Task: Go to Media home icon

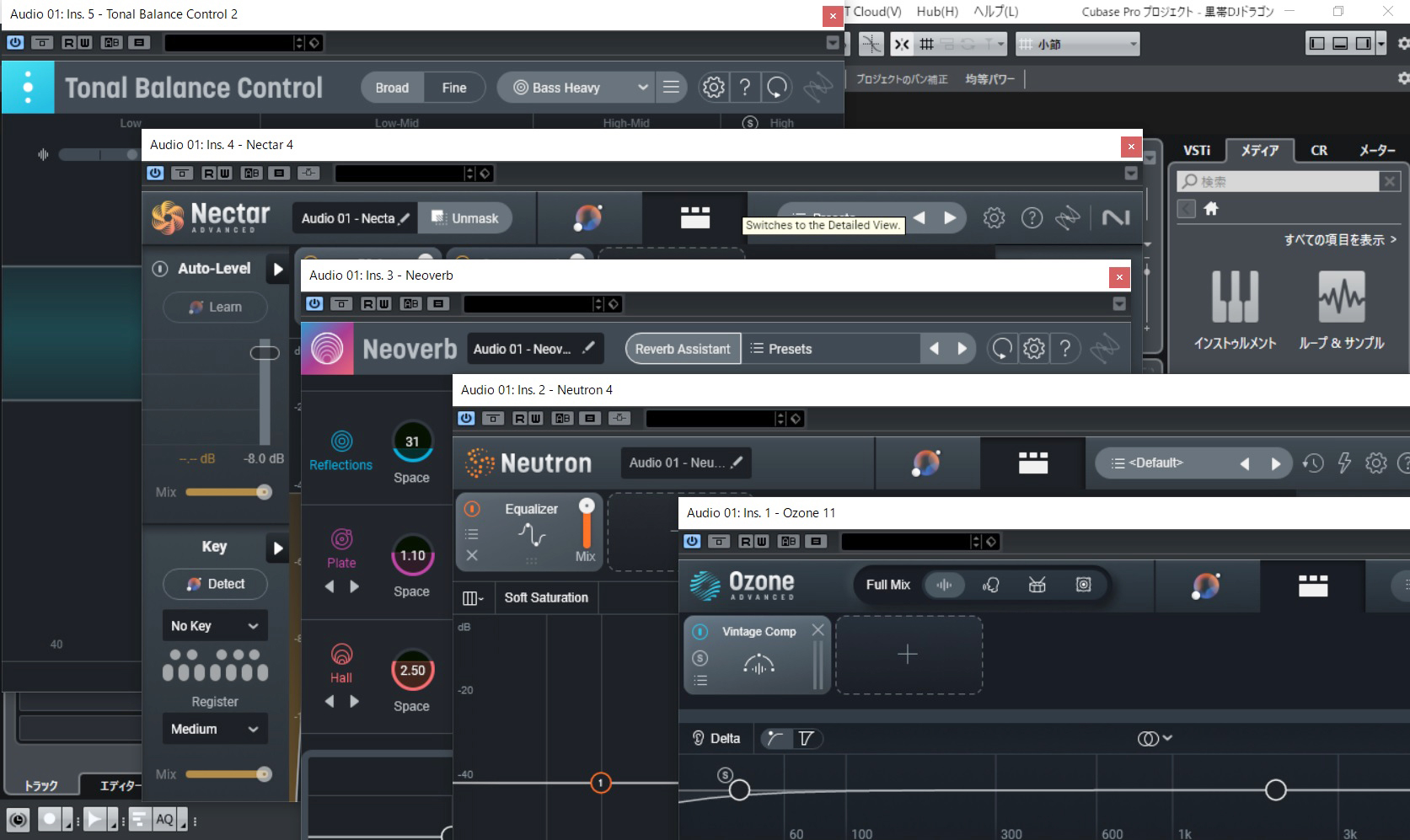Action: click(x=1211, y=208)
